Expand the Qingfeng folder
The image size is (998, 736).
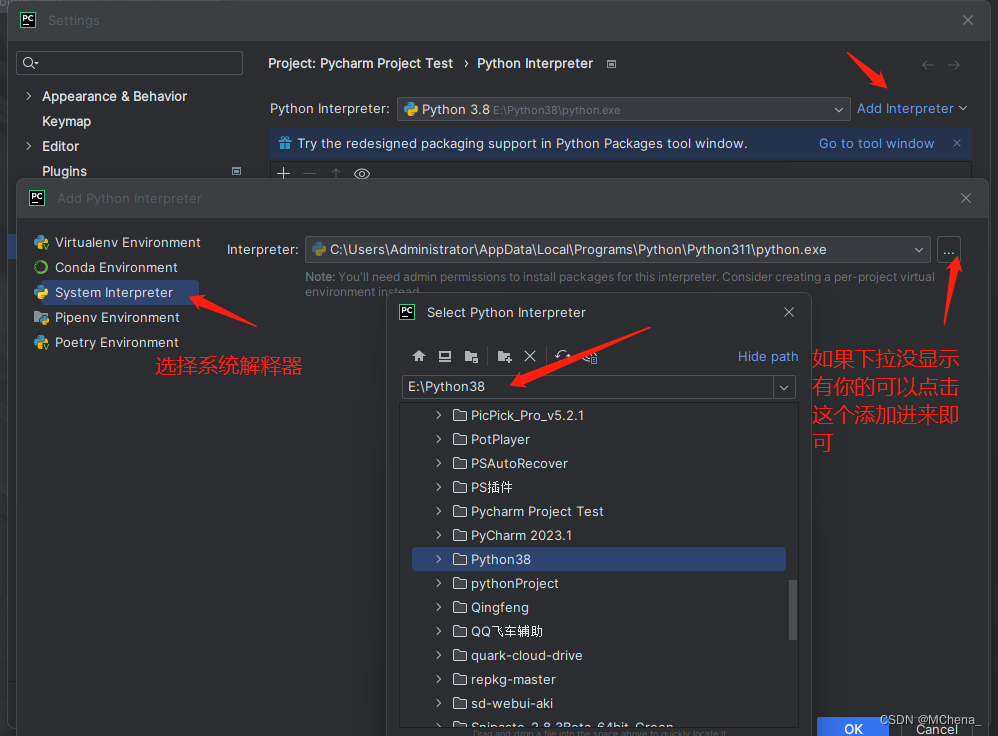pyautogui.click(x=439, y=607)
